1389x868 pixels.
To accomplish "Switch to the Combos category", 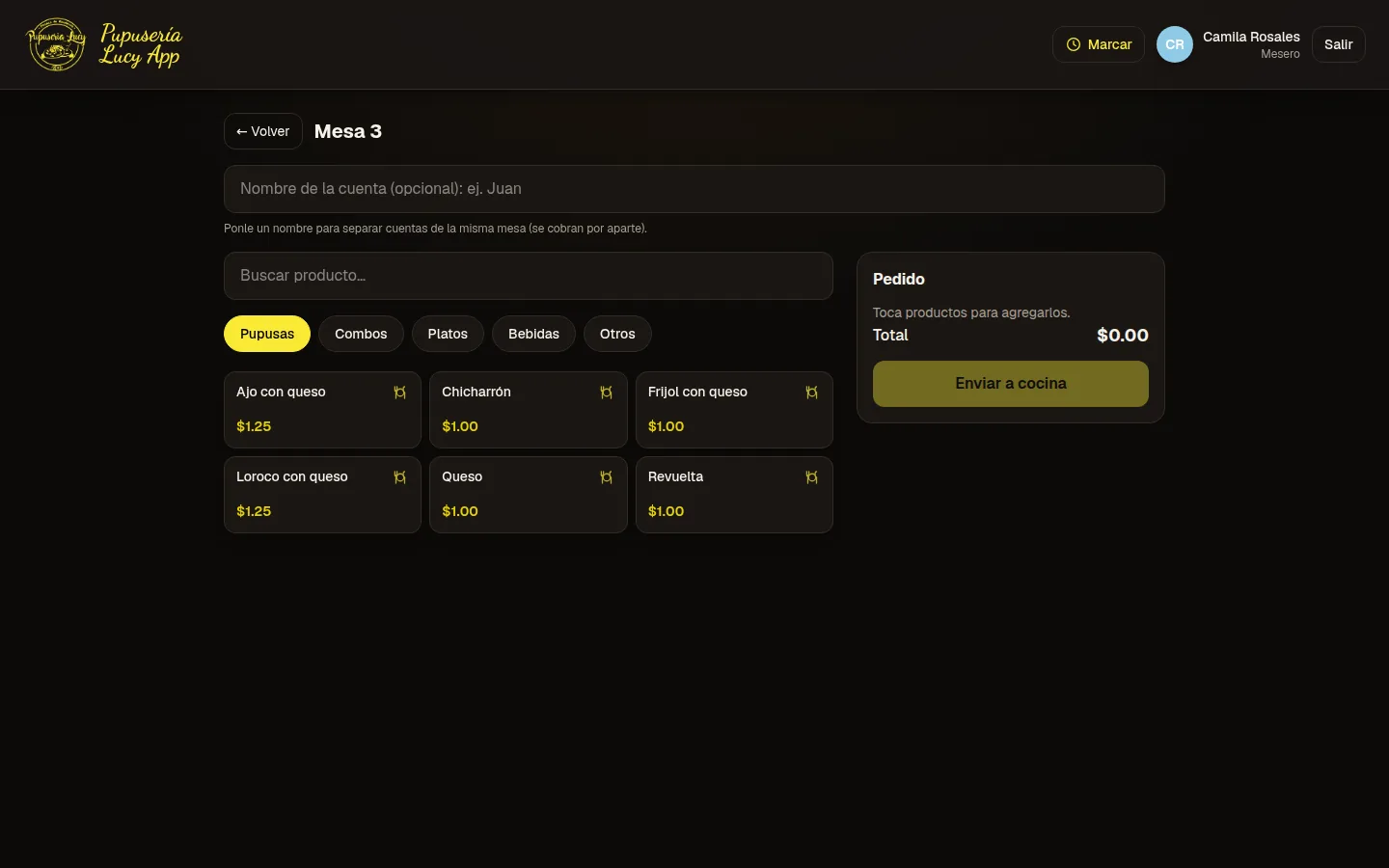I will tap(361, 334).
